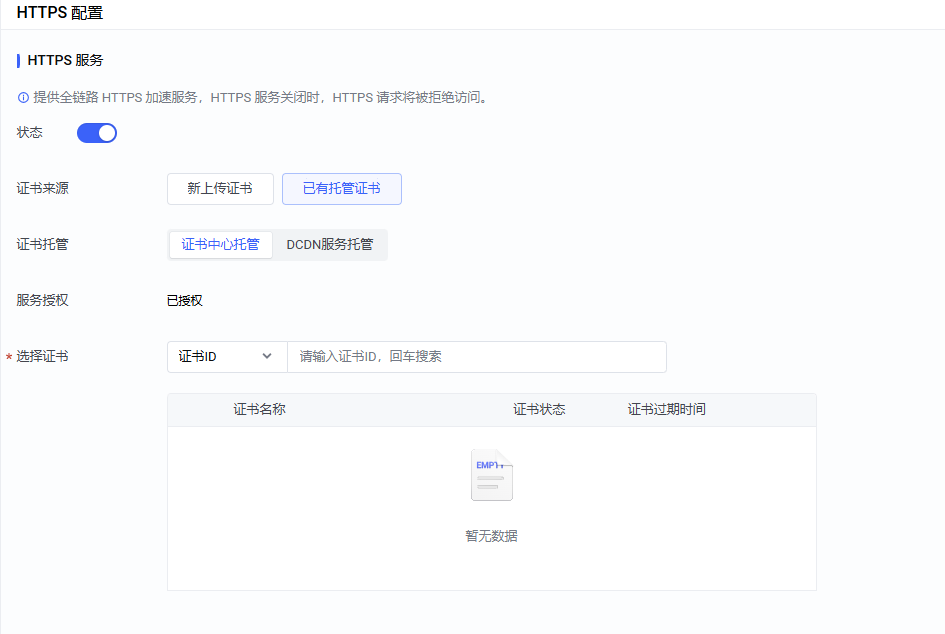
Task: Click the HTTPS 服务 section heading
Action: [x=65, y=60]
